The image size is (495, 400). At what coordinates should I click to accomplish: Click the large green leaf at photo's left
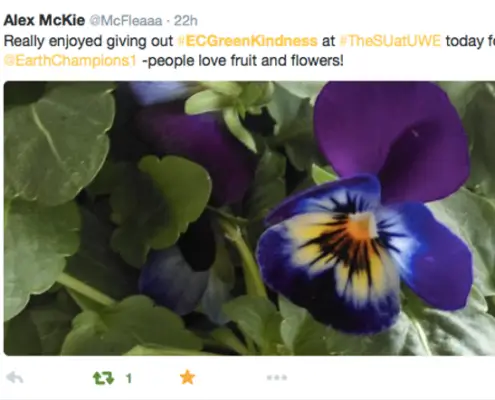pyautogui.click(x=53, y=143)
